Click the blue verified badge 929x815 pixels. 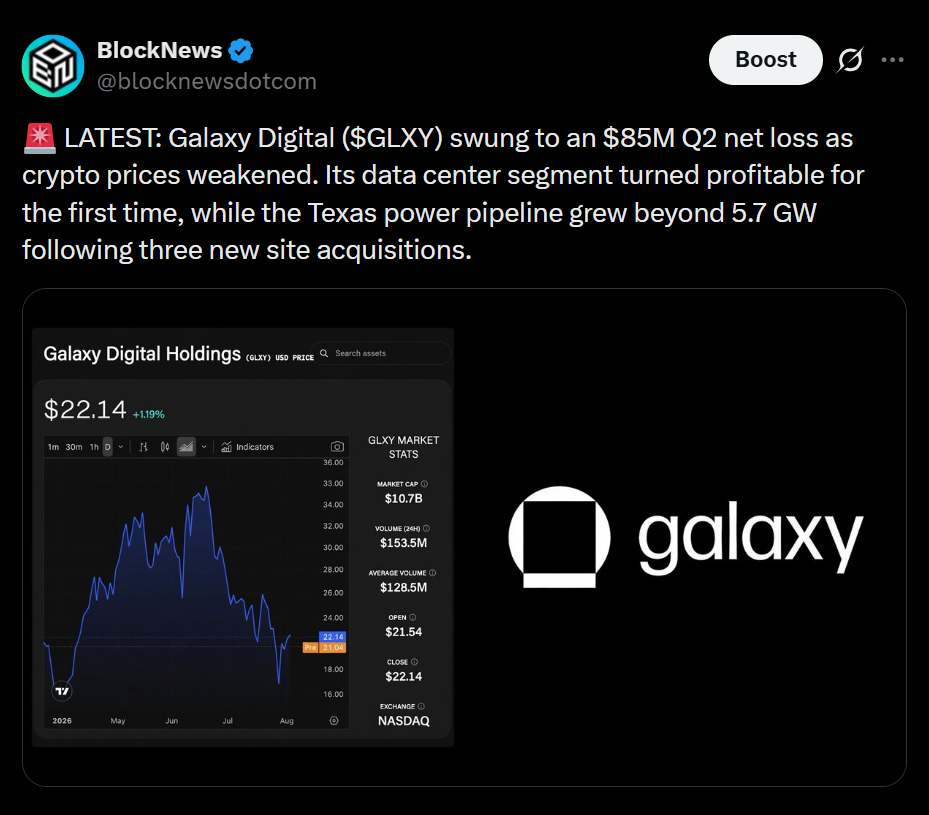pyautogui.click(x=241, y=51)
